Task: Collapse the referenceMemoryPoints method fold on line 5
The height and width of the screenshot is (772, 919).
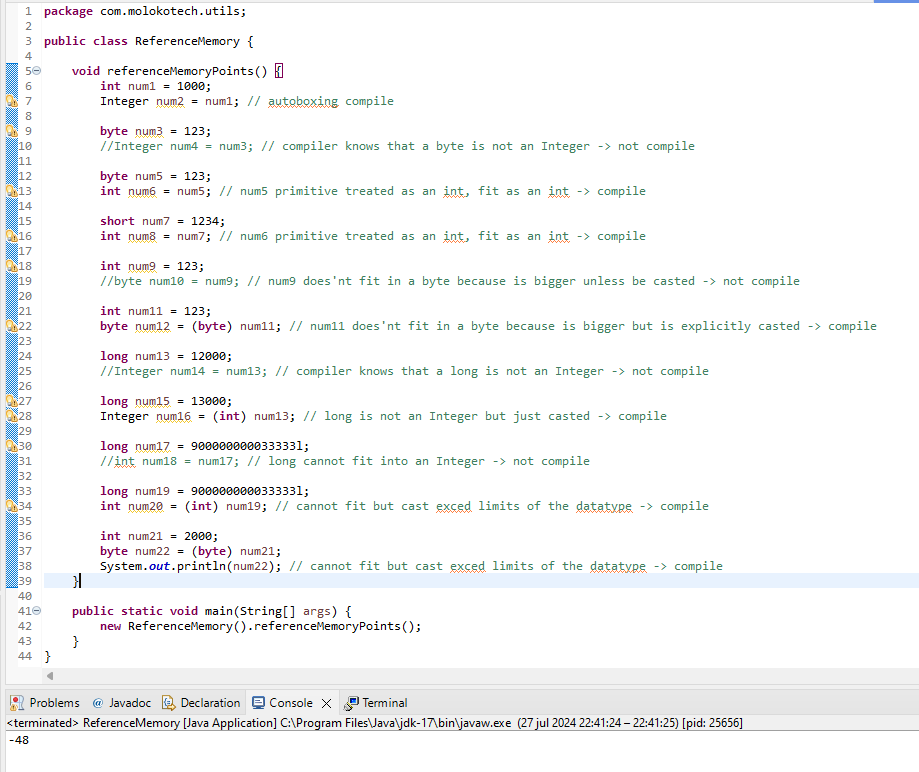Action: (x=37, y=72)
